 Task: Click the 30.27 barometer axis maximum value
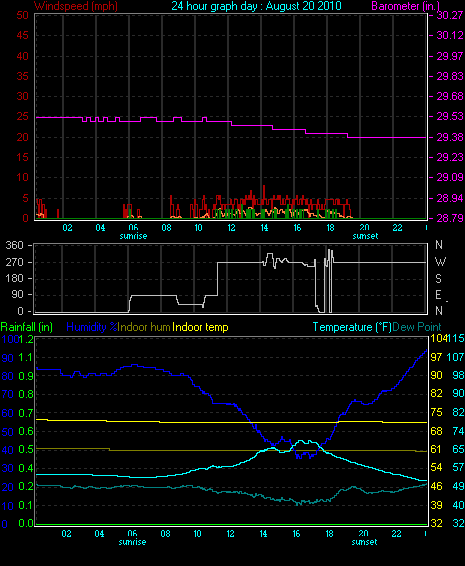click(x=450, y=15)
